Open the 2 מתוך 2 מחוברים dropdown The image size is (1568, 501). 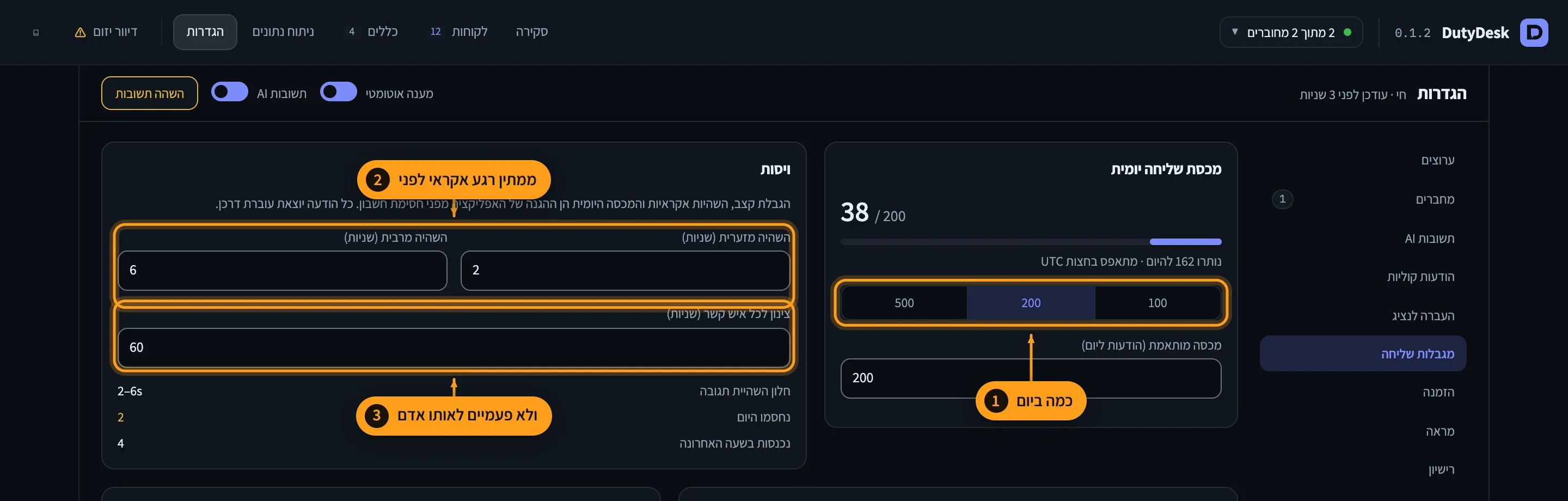click(x=1290, y=32)
